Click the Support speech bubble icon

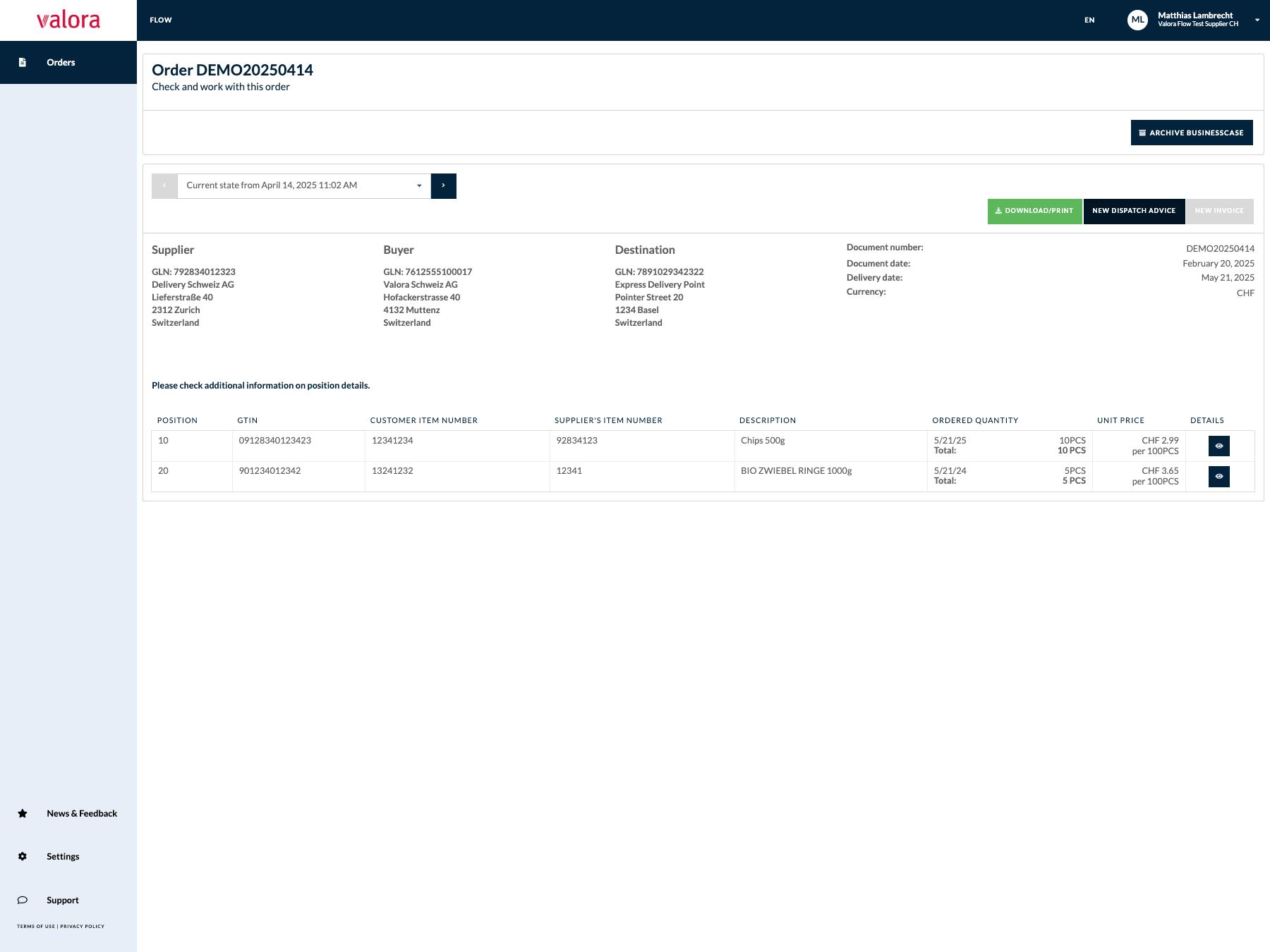23,900
